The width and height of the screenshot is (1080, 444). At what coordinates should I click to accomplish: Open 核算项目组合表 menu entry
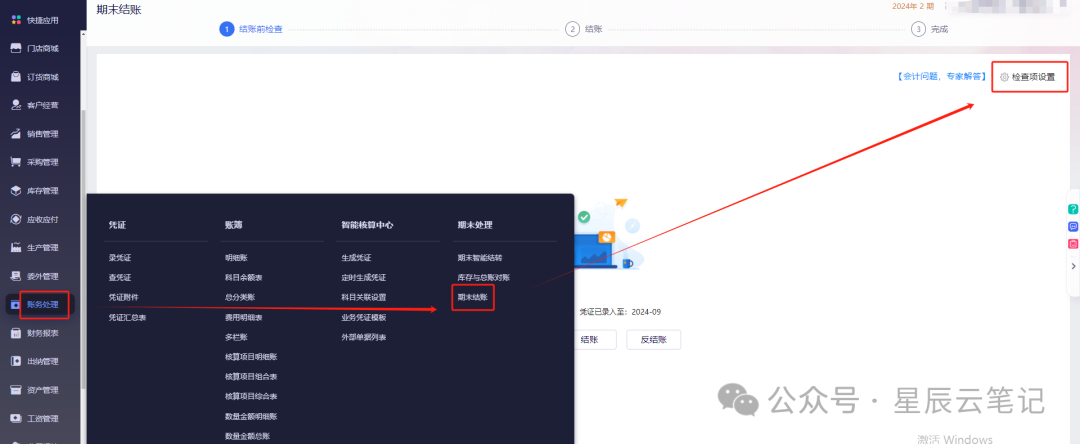coord(251,377)
